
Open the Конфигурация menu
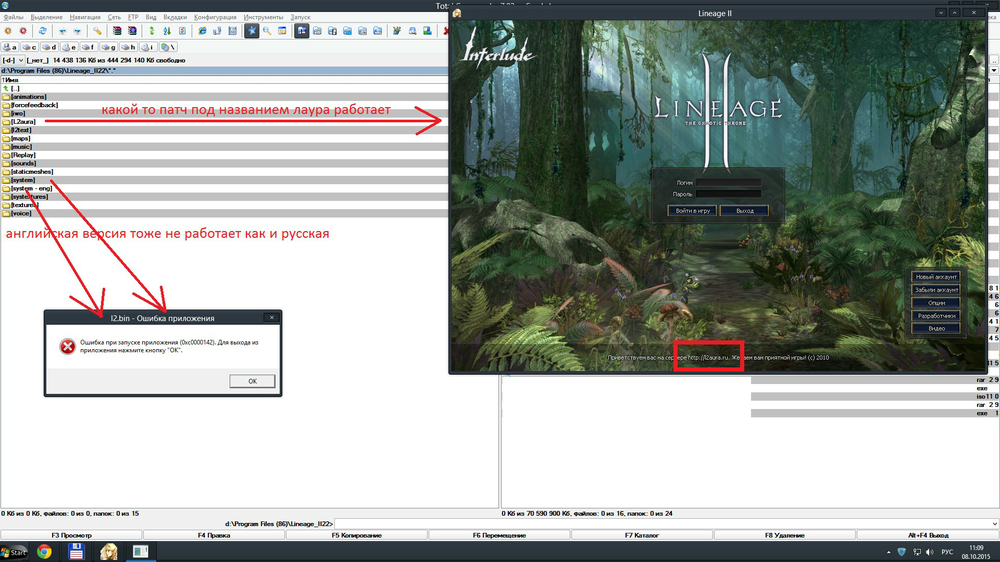(x=215, y=17)
